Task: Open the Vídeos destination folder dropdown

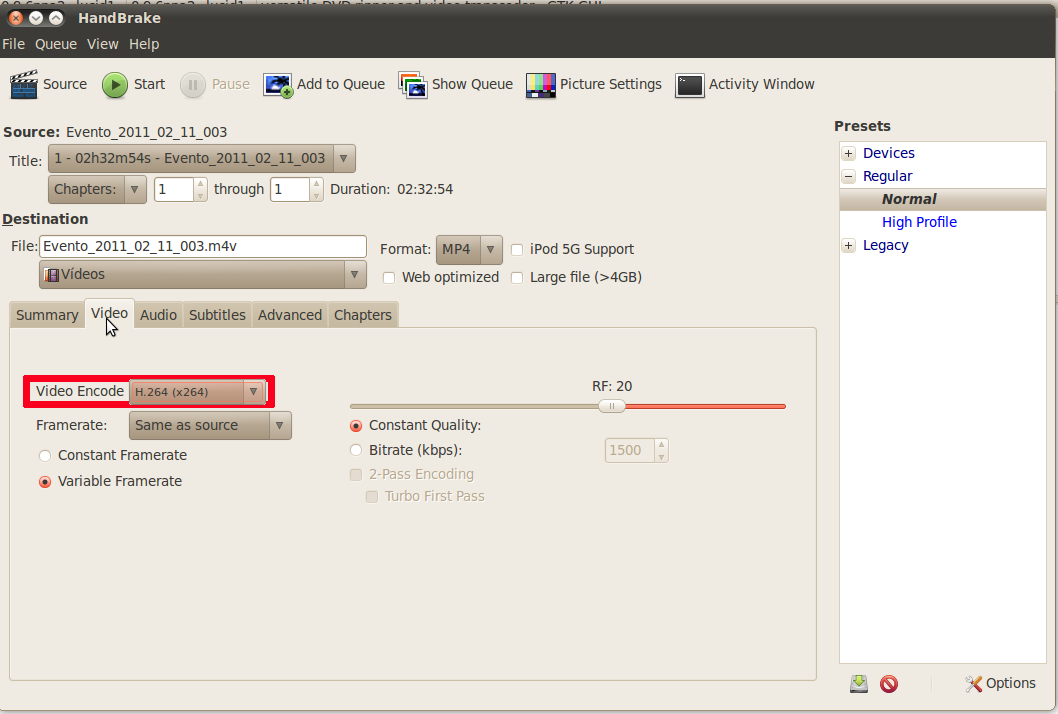Action: pyautogui.click(x=202, y=275)
